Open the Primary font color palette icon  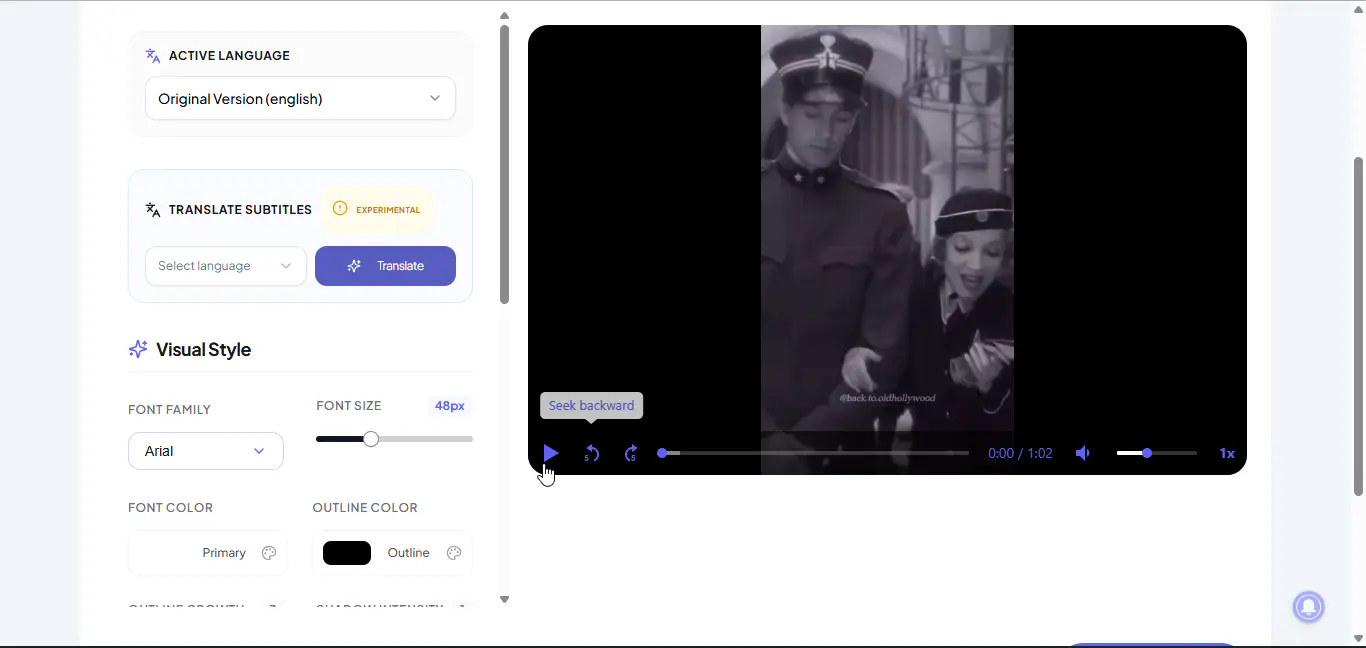269,553
